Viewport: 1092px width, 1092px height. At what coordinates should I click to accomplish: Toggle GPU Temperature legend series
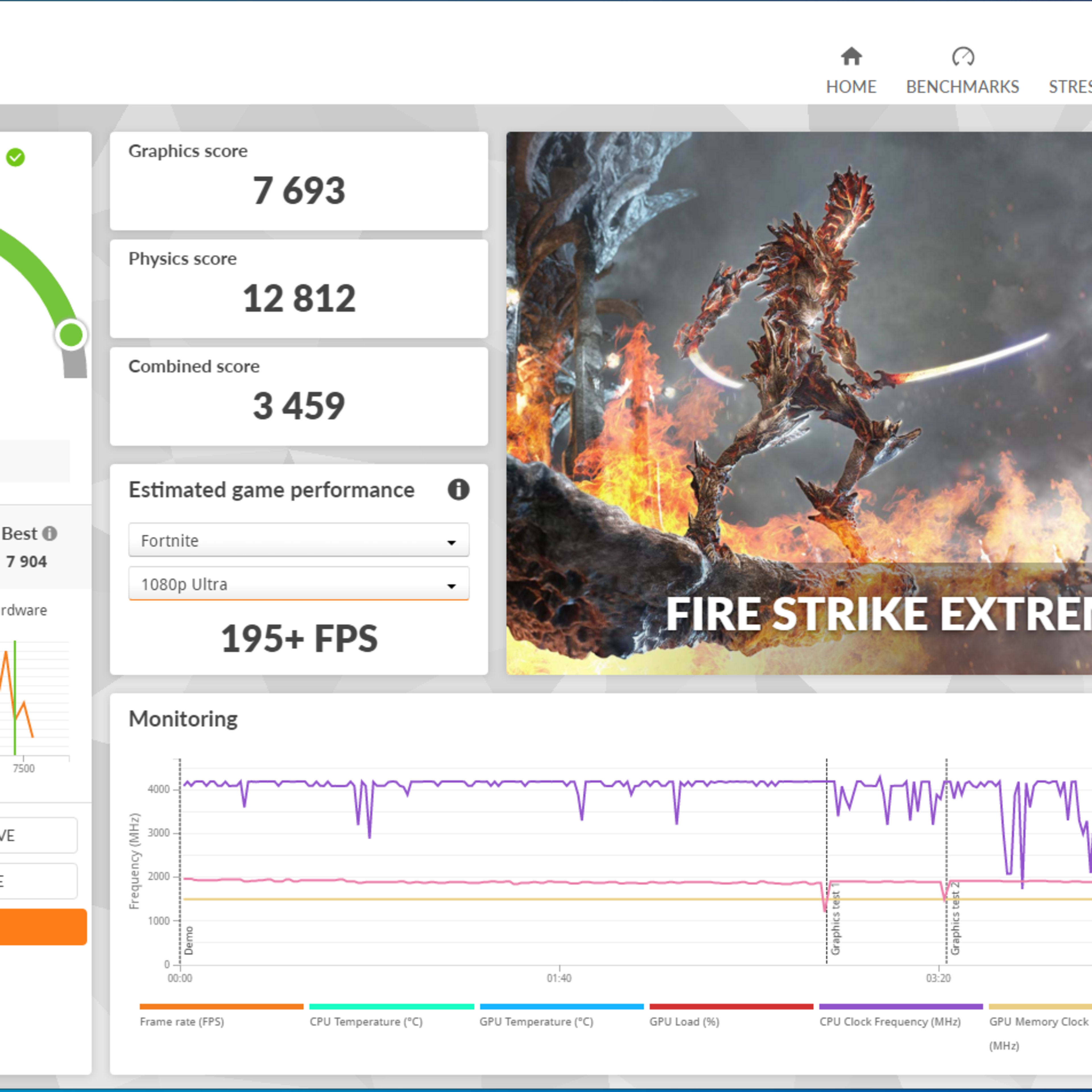pos(561,1016)
